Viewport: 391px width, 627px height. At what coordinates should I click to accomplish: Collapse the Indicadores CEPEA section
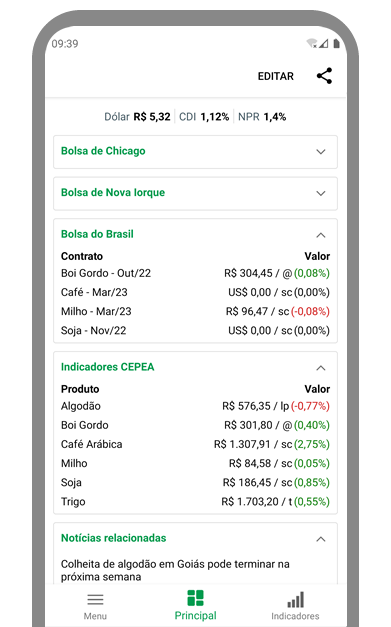coord(321,368)
